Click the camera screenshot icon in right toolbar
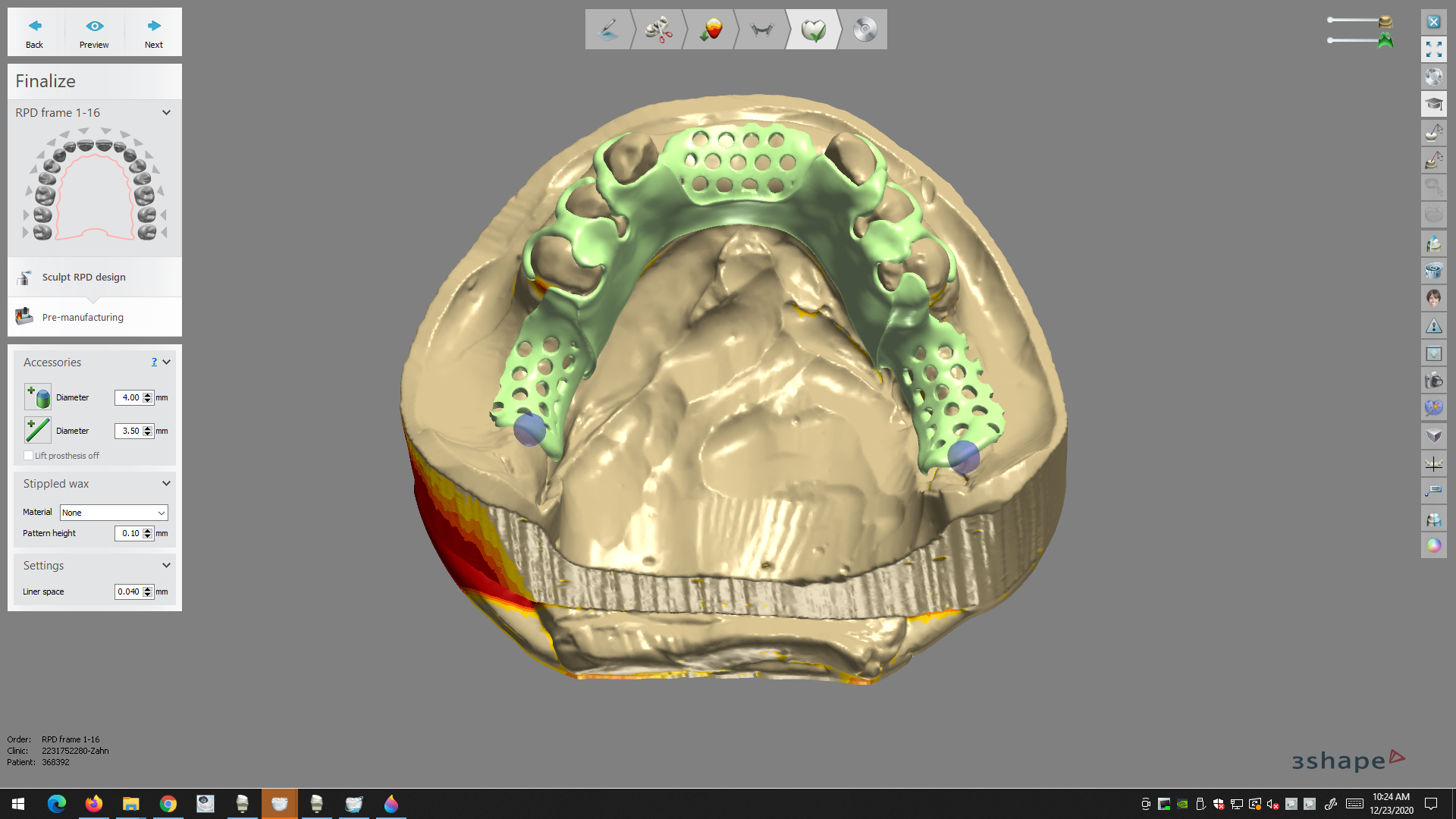1456x819 pixels. 1433,381
